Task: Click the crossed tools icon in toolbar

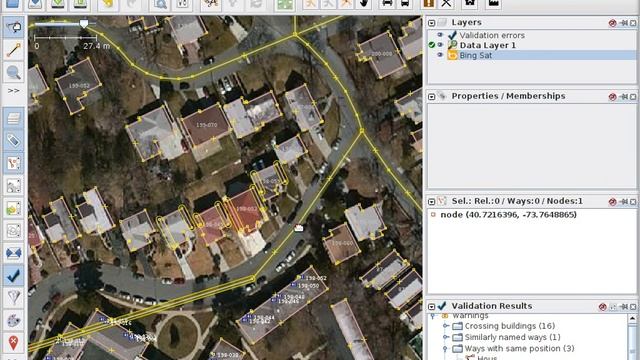Action: tap(447, 4)
